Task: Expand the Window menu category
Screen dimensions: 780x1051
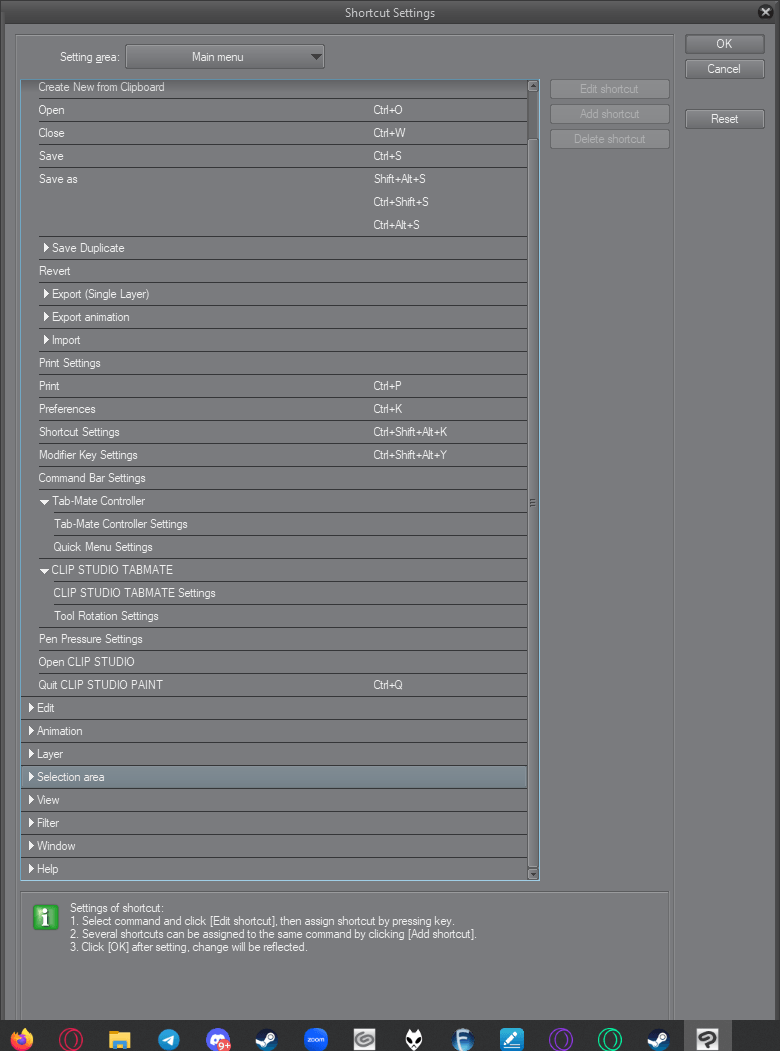Action: (x=31, y=846)
